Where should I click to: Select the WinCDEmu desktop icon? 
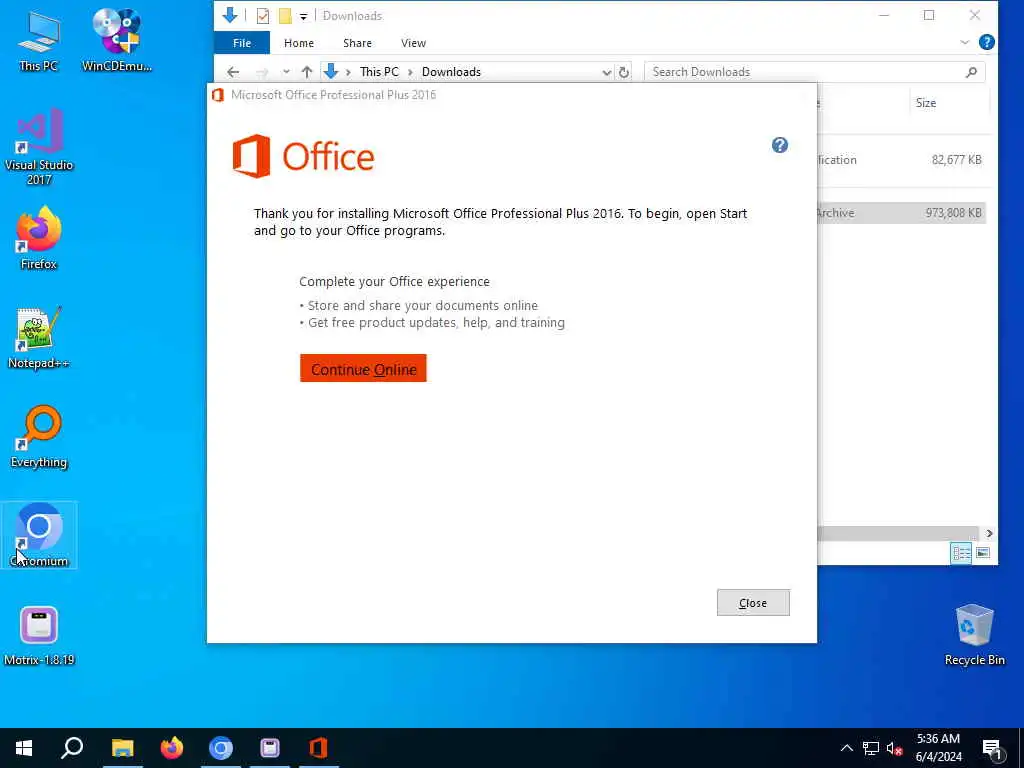pos(117,40)
